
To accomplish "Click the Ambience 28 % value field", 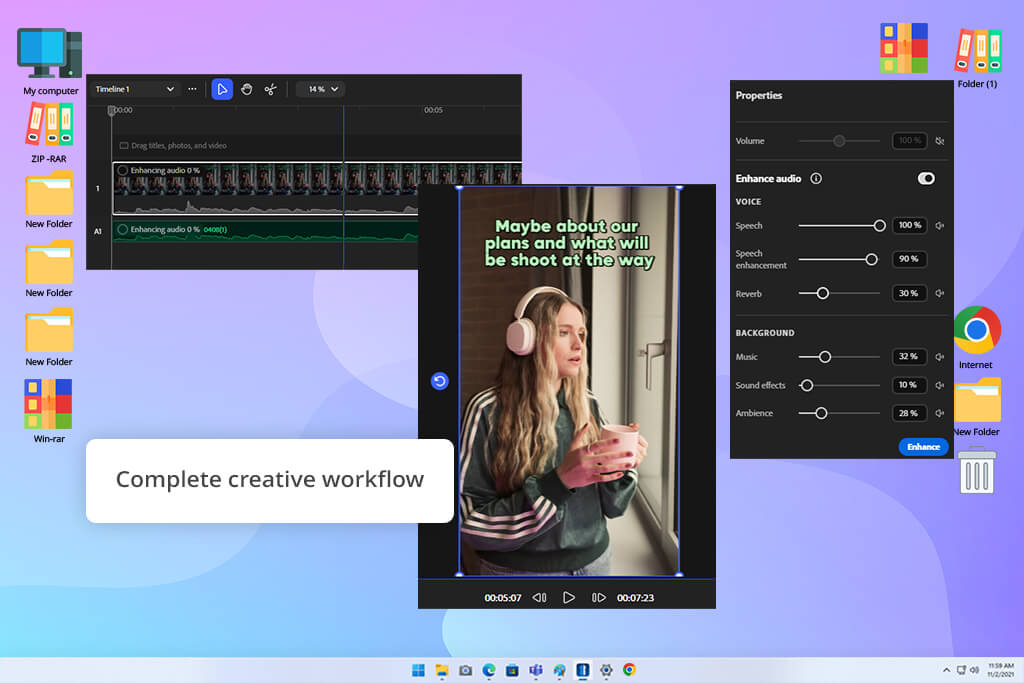I will (909, 413).
